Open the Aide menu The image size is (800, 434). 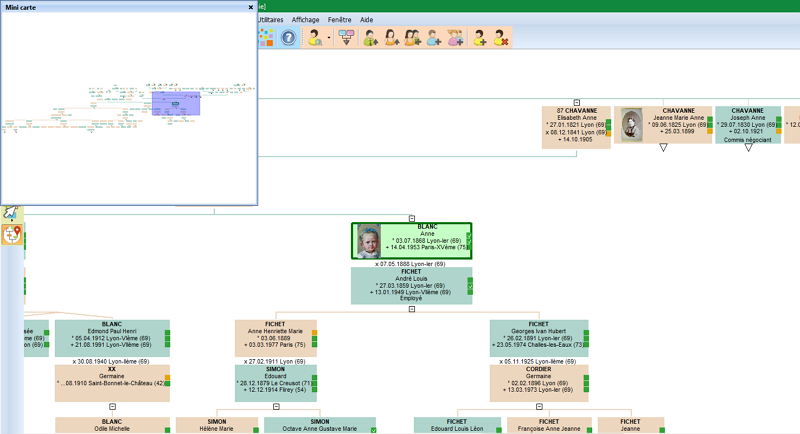[366, 19]
